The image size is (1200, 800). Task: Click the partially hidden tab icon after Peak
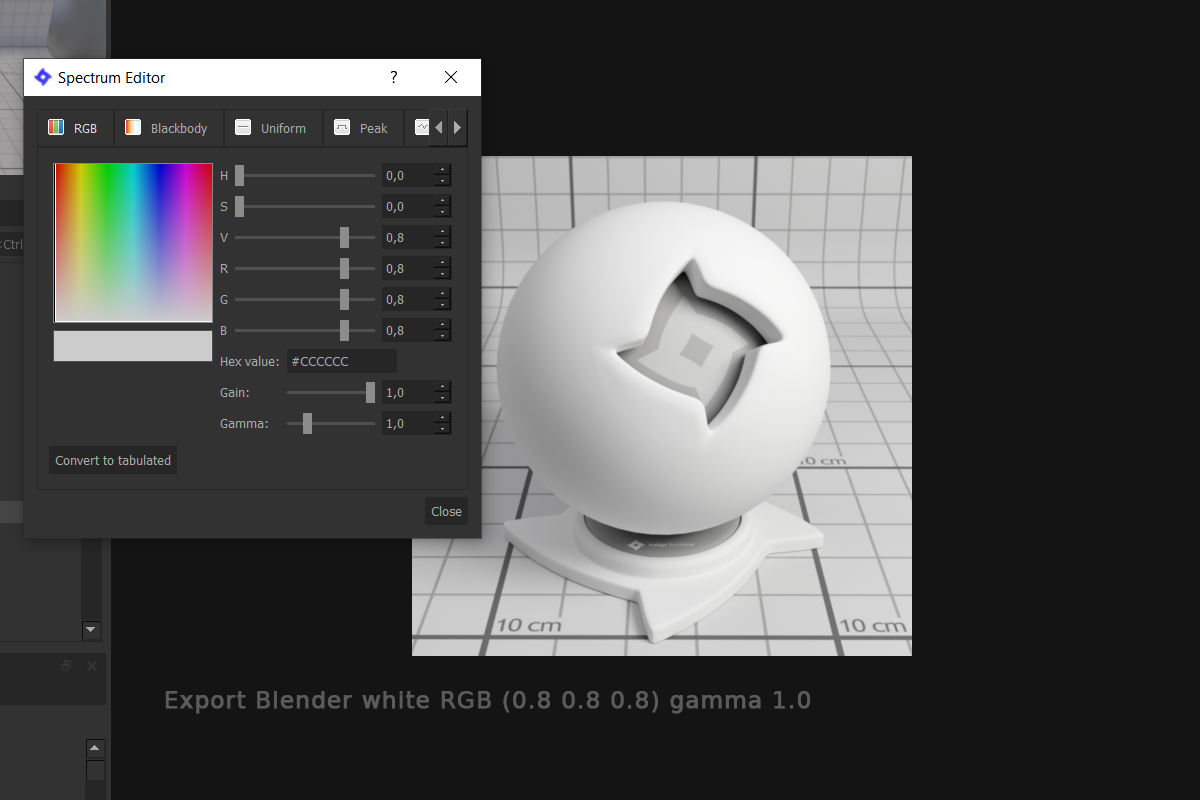point(421,128)
